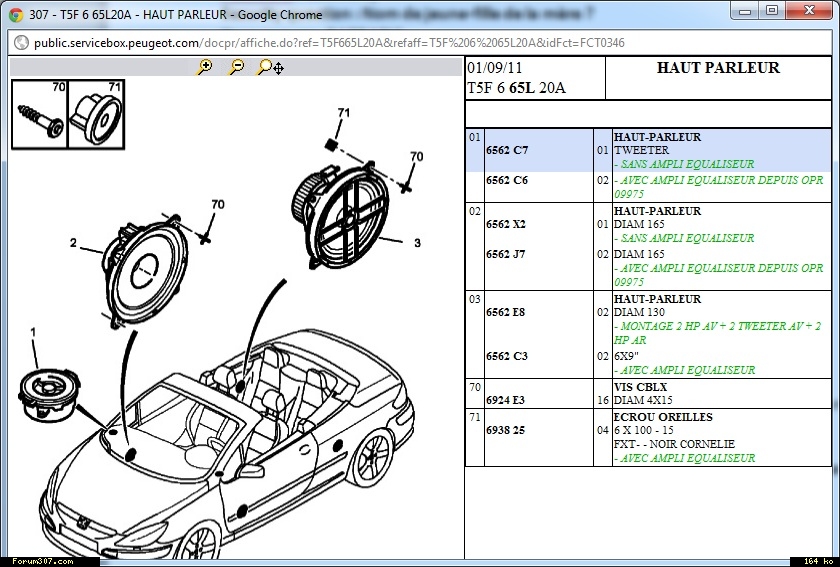Click part number 6562 C7

point(507,150)
